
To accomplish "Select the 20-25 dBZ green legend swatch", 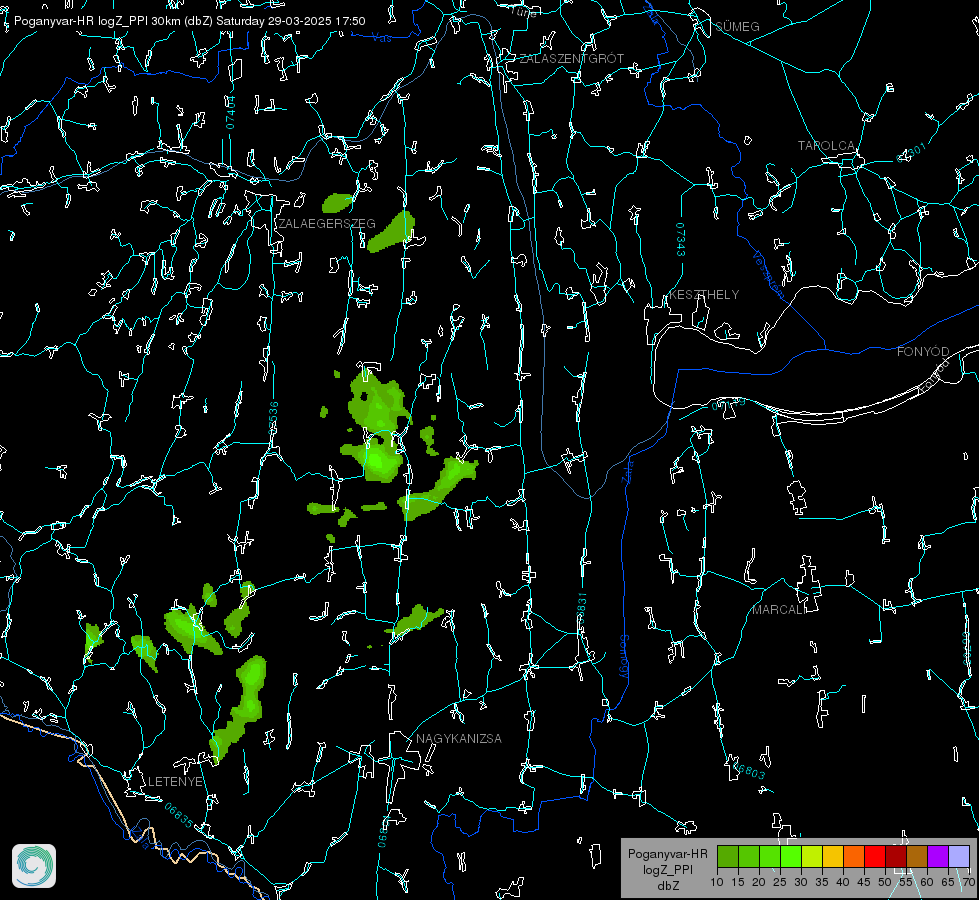I will coord(770,856).
